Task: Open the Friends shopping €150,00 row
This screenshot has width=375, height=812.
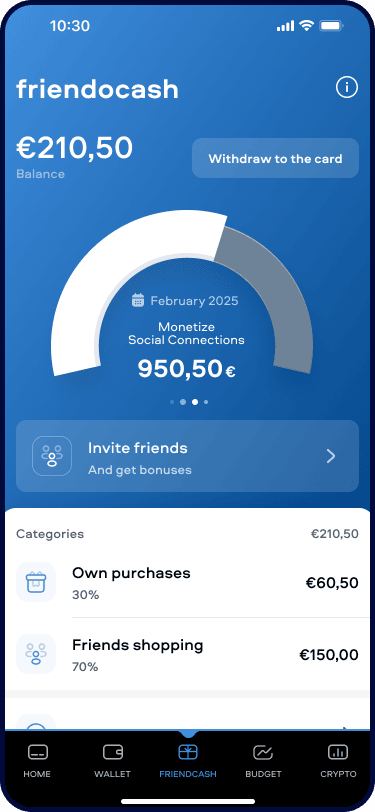Action: (188, 655)
